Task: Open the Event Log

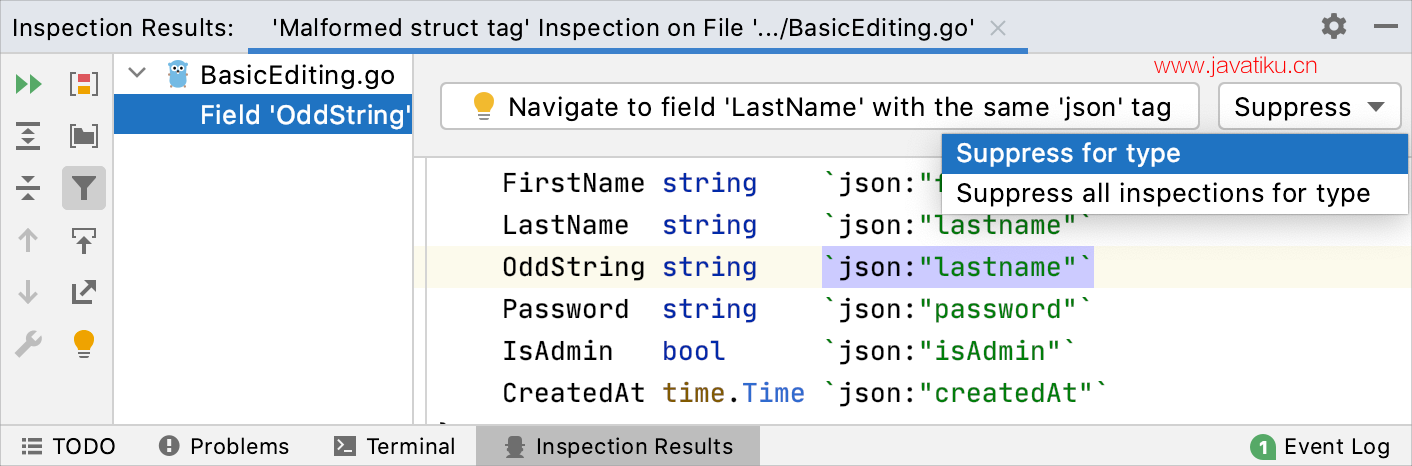Action: coord(1322,446)
